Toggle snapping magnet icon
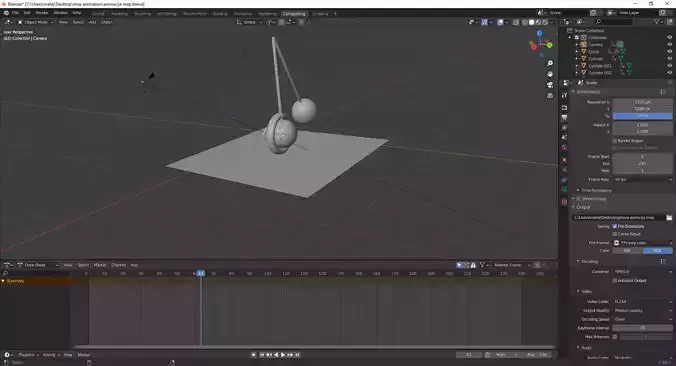The image size is (676, 366). [282, 22]
